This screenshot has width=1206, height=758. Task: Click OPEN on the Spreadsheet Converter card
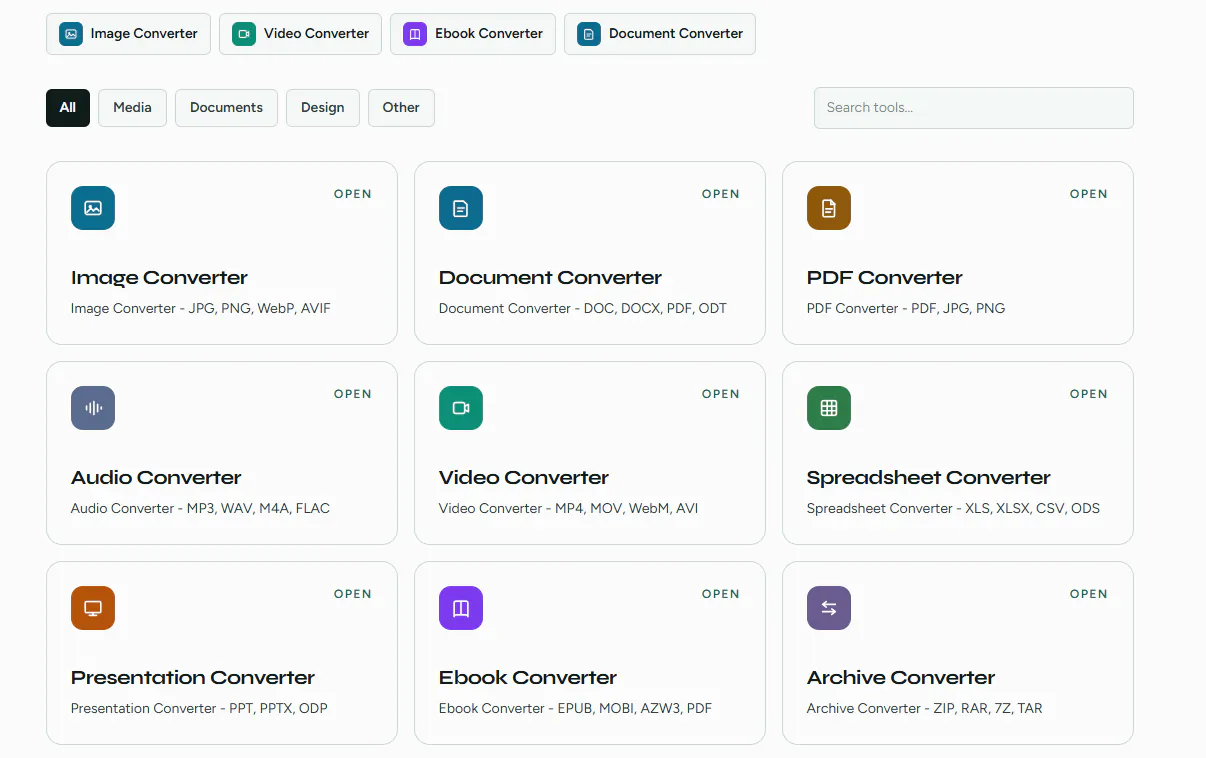(x=1089, y=394)
